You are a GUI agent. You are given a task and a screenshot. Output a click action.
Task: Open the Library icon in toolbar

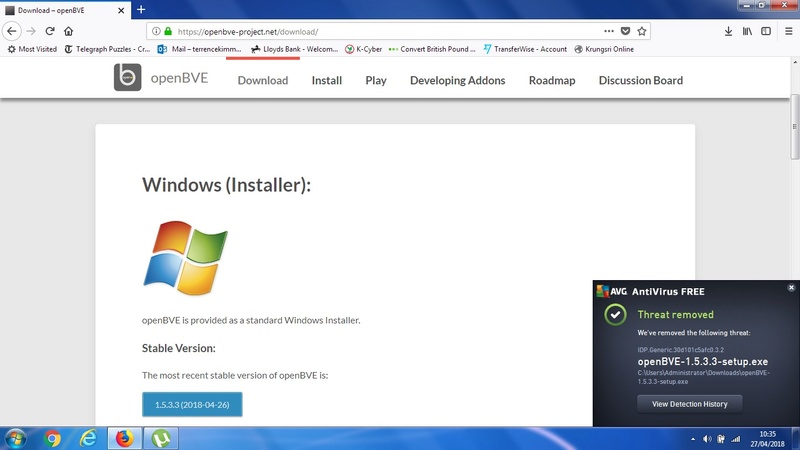point(747,31)
